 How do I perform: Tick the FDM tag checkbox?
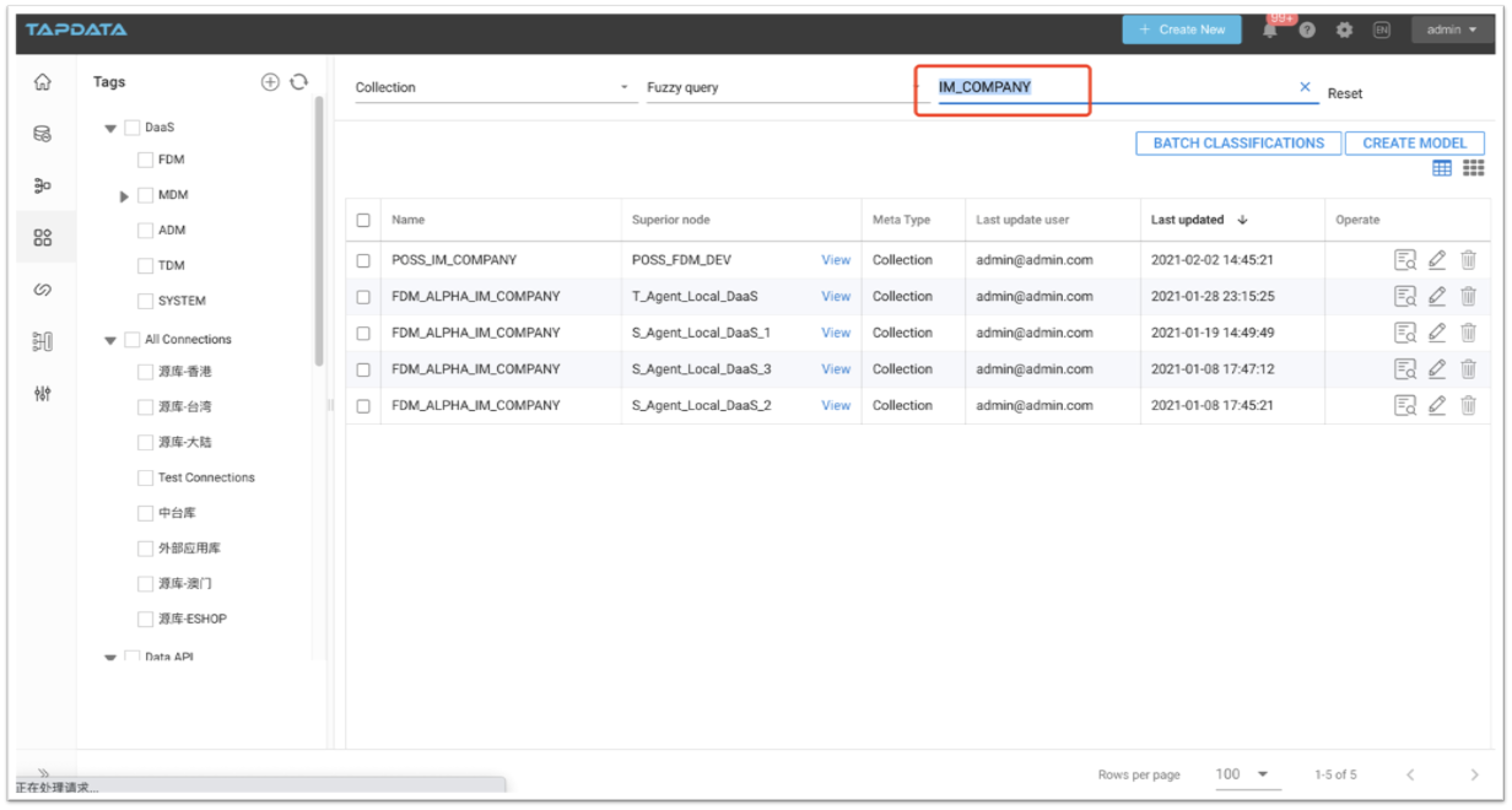pos(145,160)
